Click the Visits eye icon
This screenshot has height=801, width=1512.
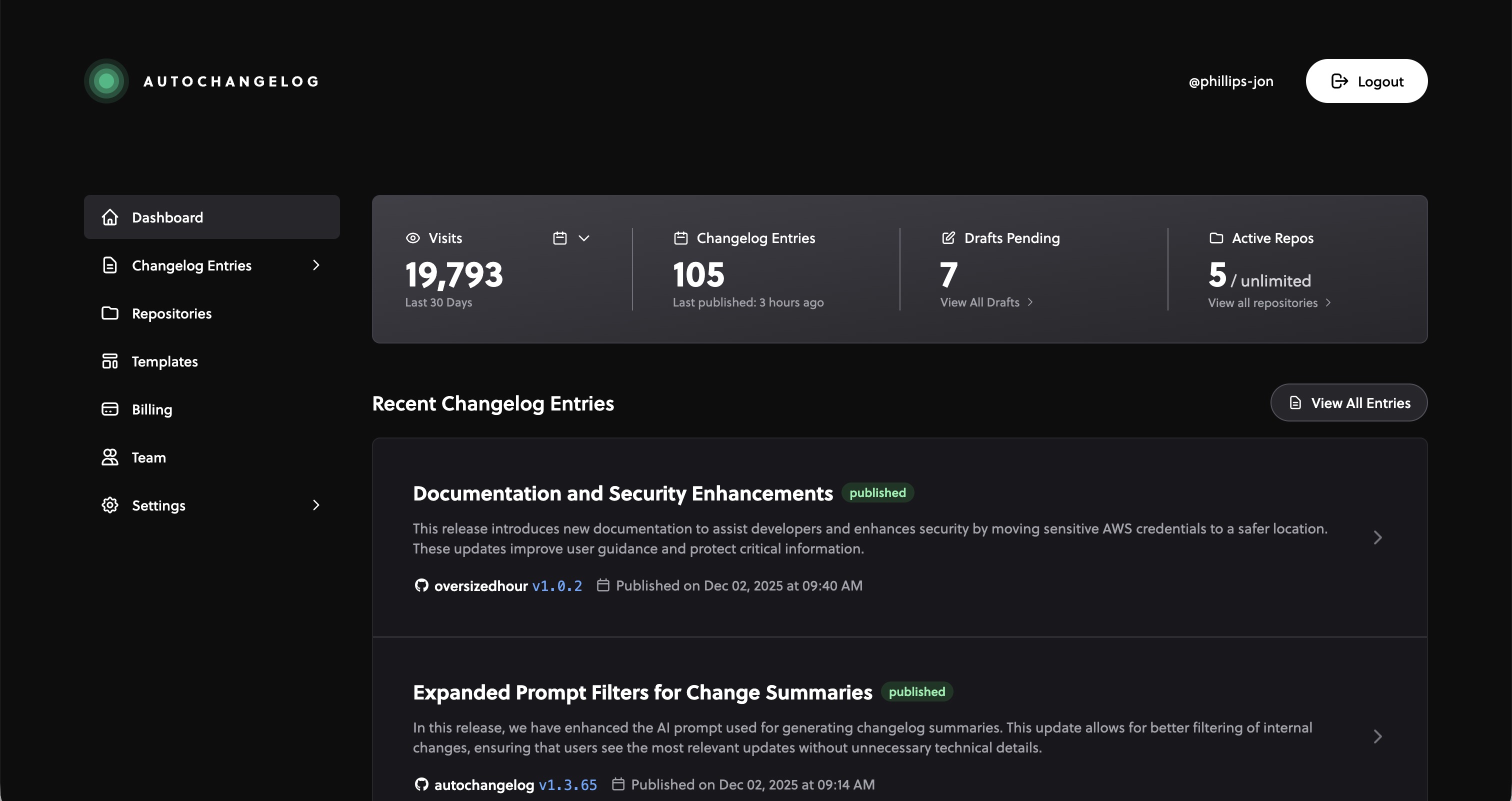pos(412,238)
